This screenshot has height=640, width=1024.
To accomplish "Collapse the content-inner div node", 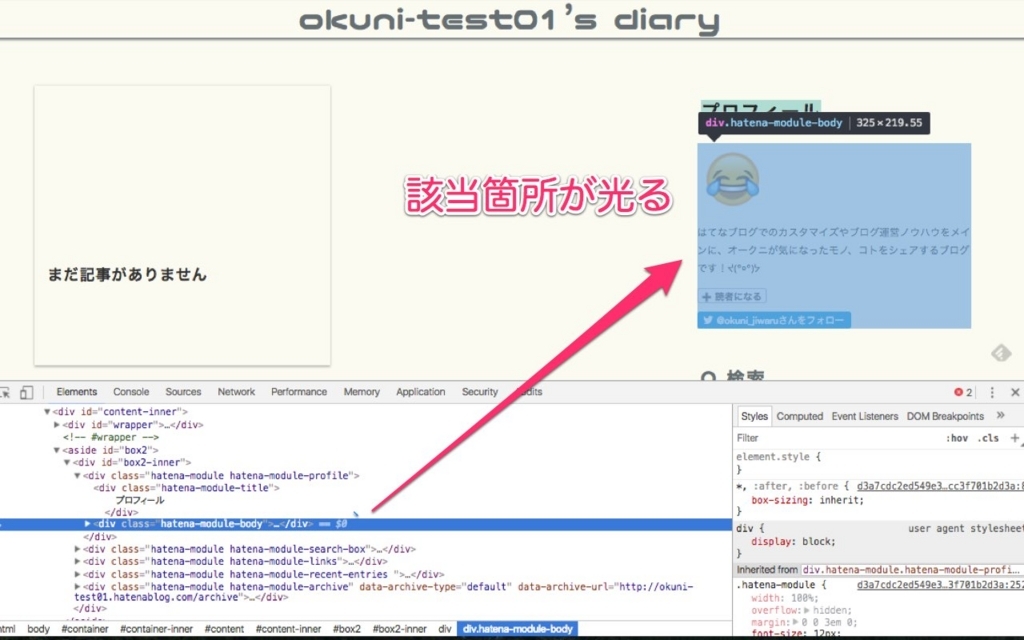I will pos(47,412).
